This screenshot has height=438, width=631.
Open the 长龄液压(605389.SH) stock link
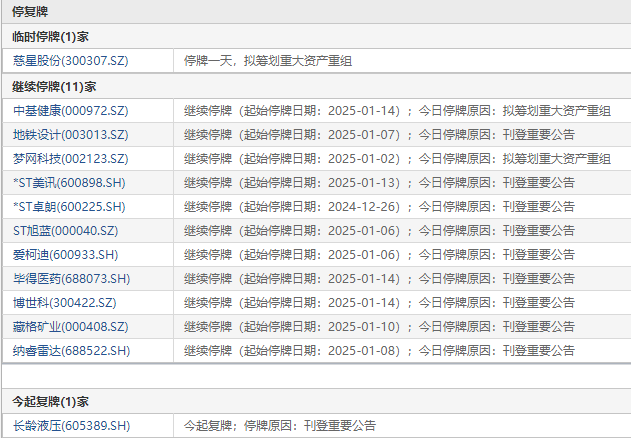72,426
